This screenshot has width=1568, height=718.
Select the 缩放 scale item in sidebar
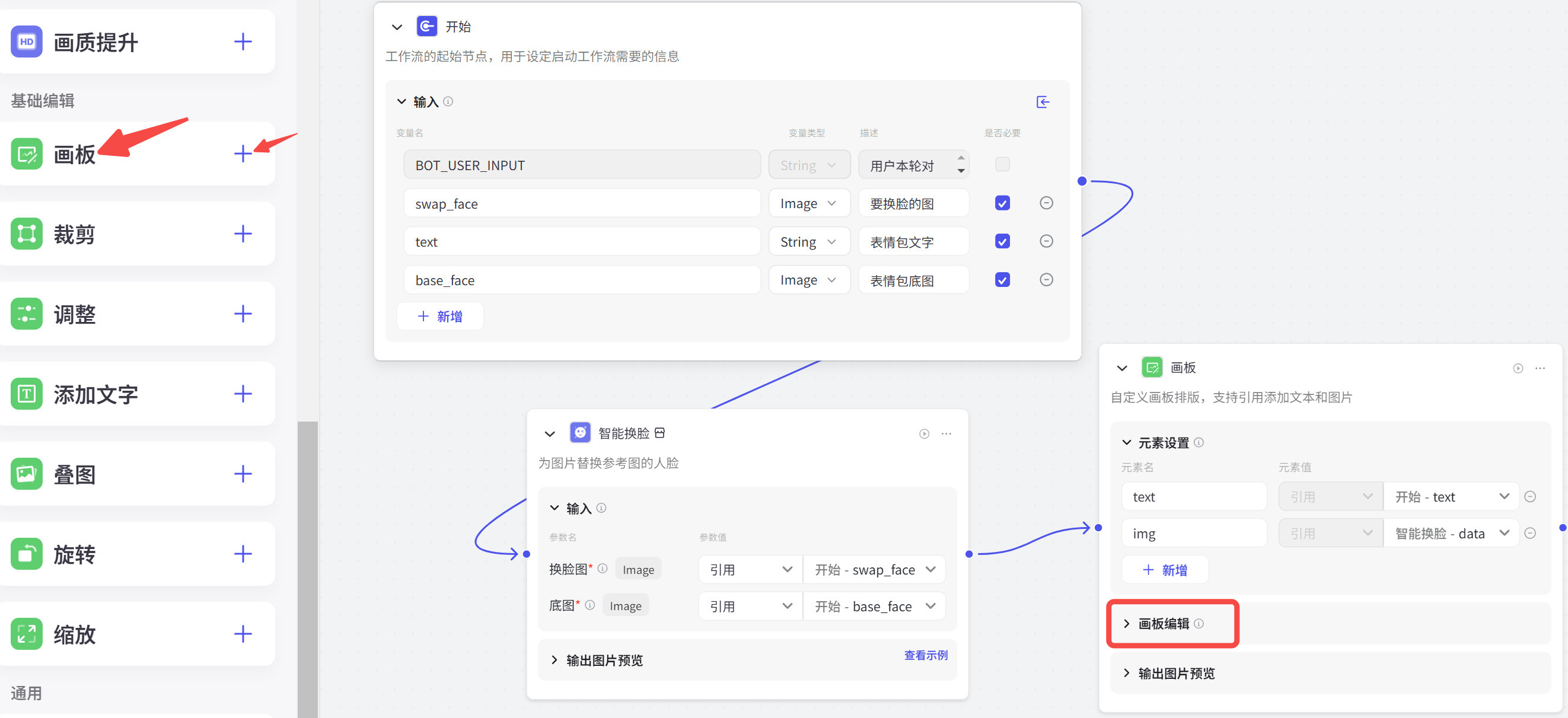[74, 634]
